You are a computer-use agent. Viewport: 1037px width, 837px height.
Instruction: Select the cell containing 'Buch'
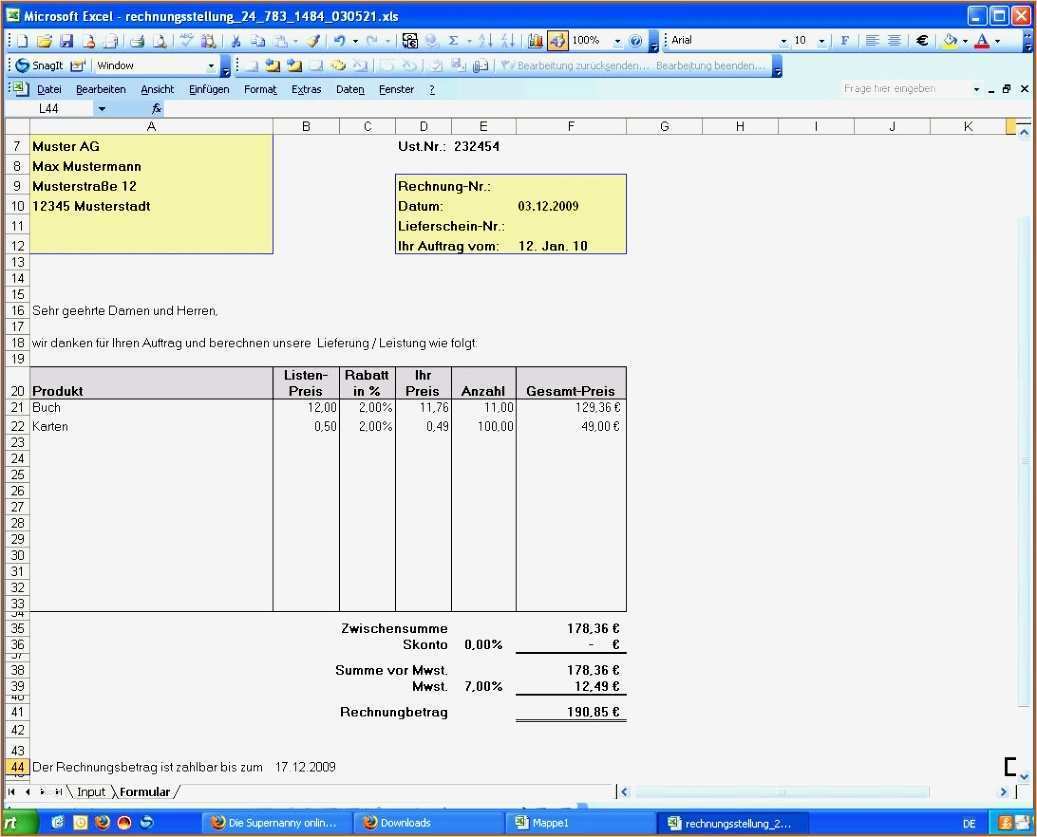point(151,407)
